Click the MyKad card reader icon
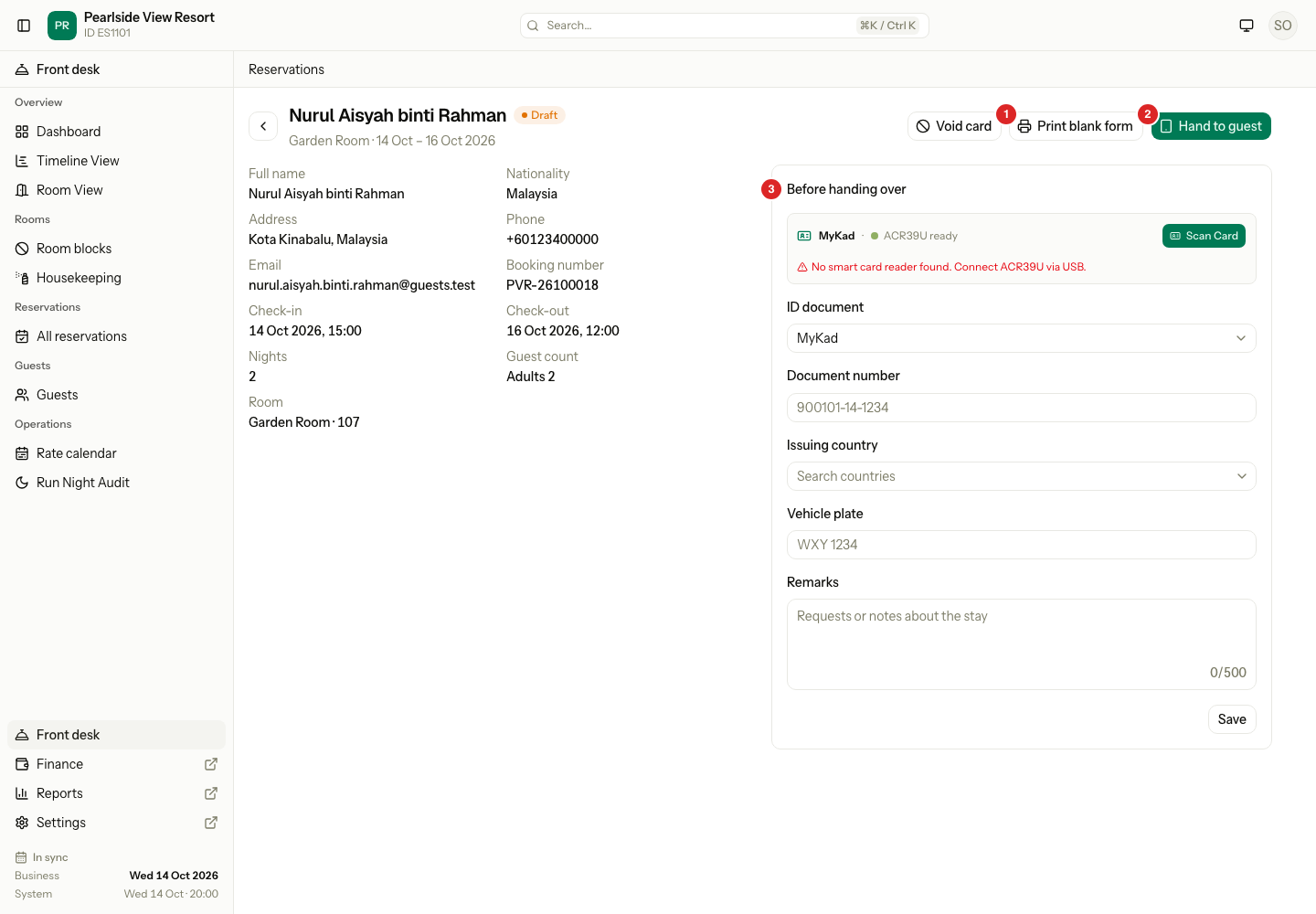This screenshot has width=1316, height=914. point(804,236)
